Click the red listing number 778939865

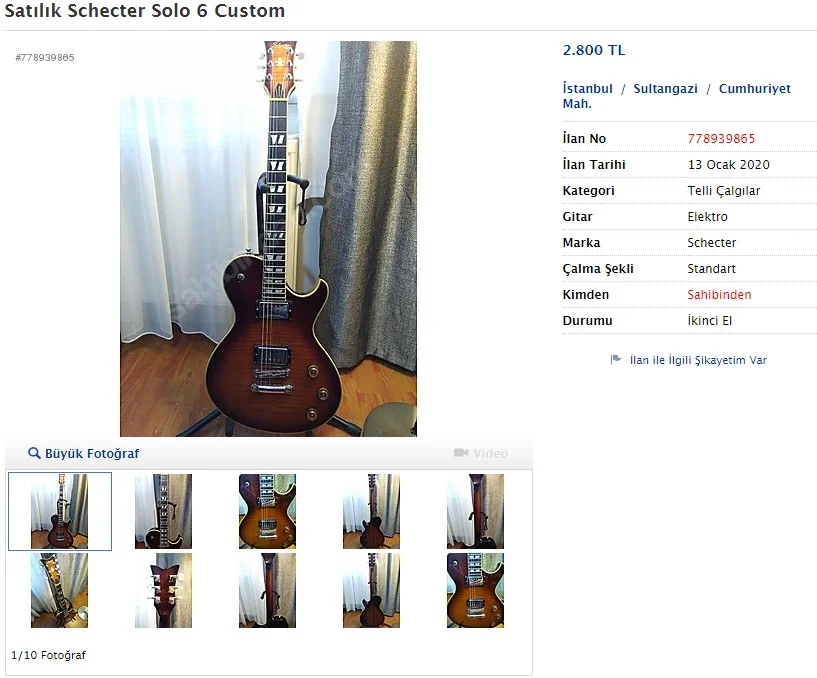[721, 139]
